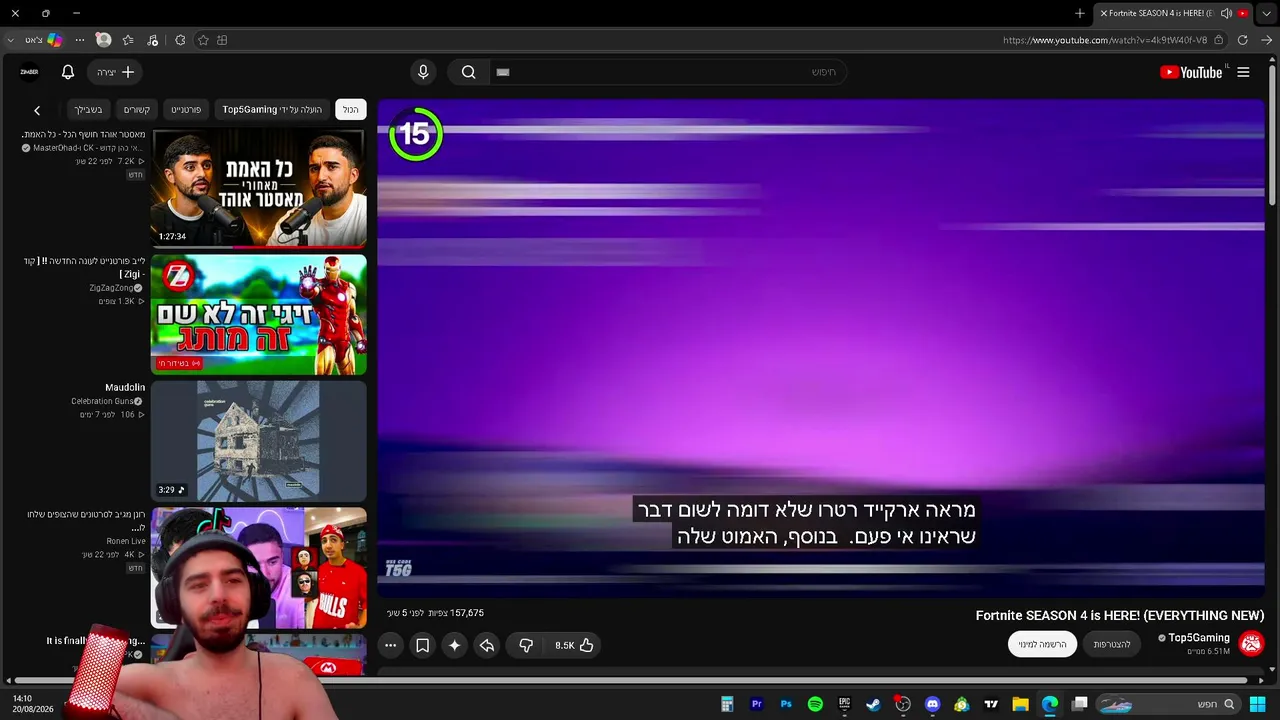1280x720 pixels.
Task: Show more filter chips with the arrow
Action: (x=37, y=110)
